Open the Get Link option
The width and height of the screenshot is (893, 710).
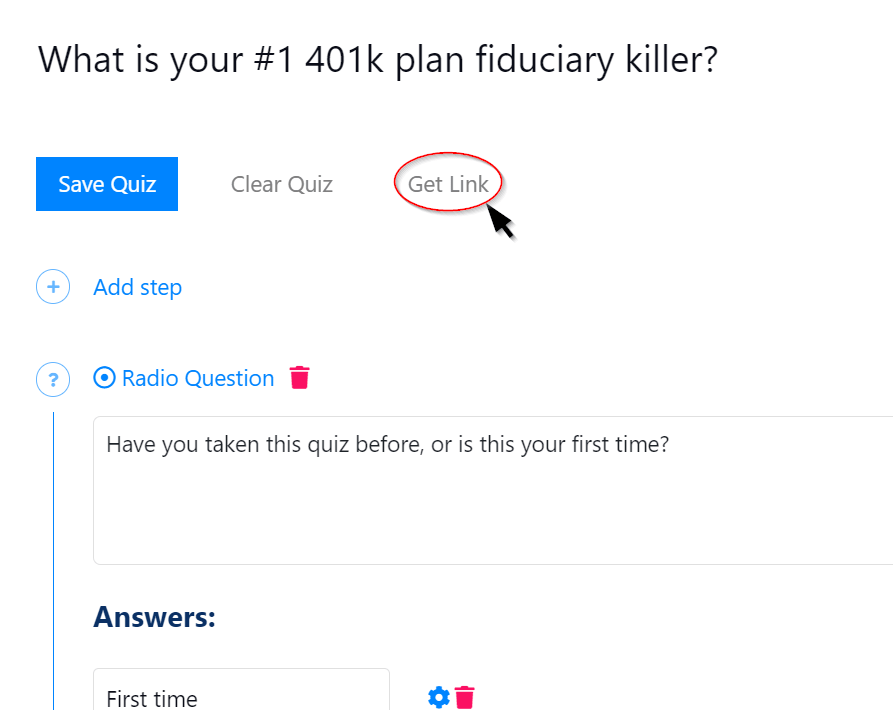click(x=448, y=184)
